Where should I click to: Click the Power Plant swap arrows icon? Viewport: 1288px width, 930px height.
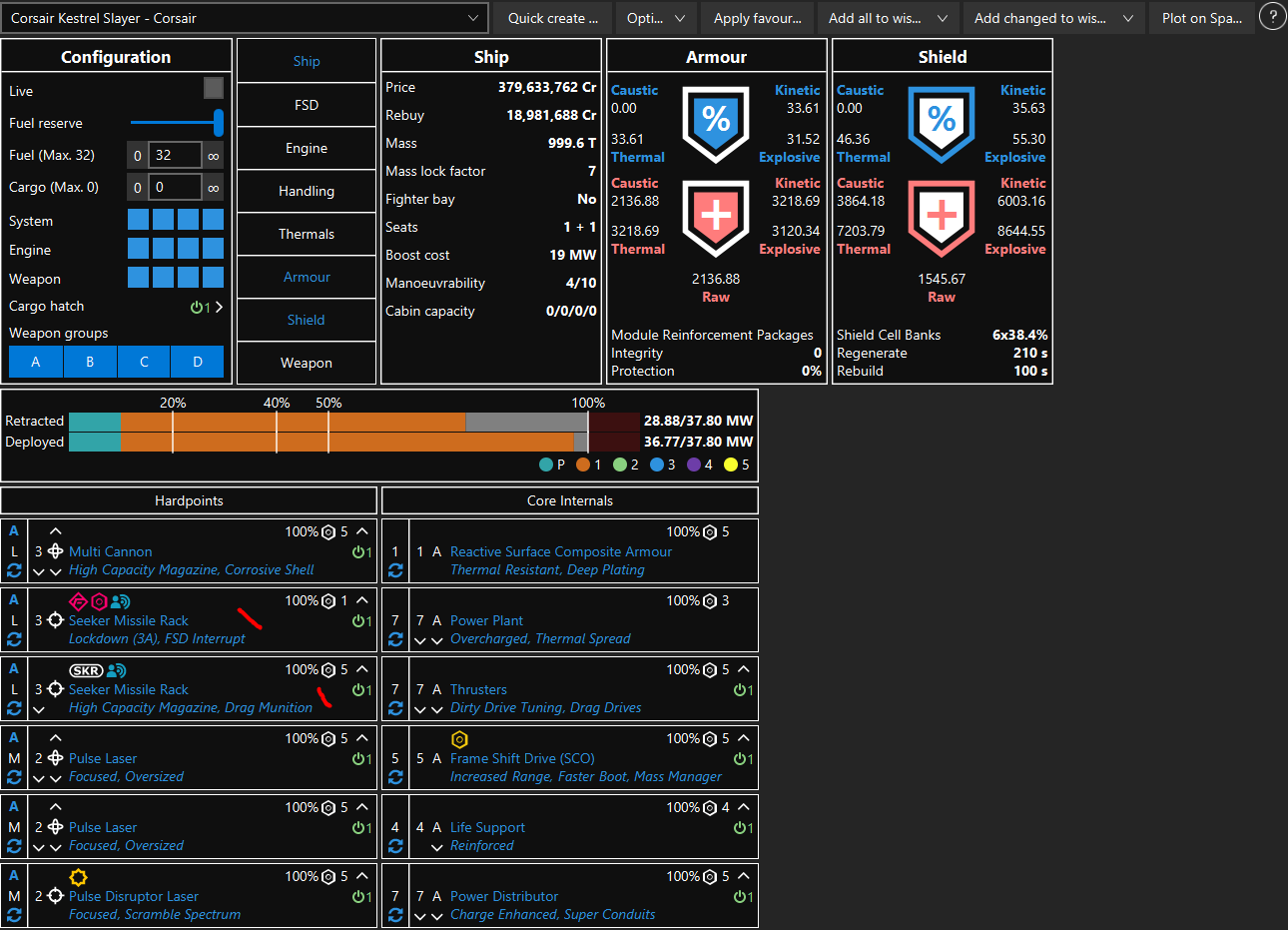(395, 639)
